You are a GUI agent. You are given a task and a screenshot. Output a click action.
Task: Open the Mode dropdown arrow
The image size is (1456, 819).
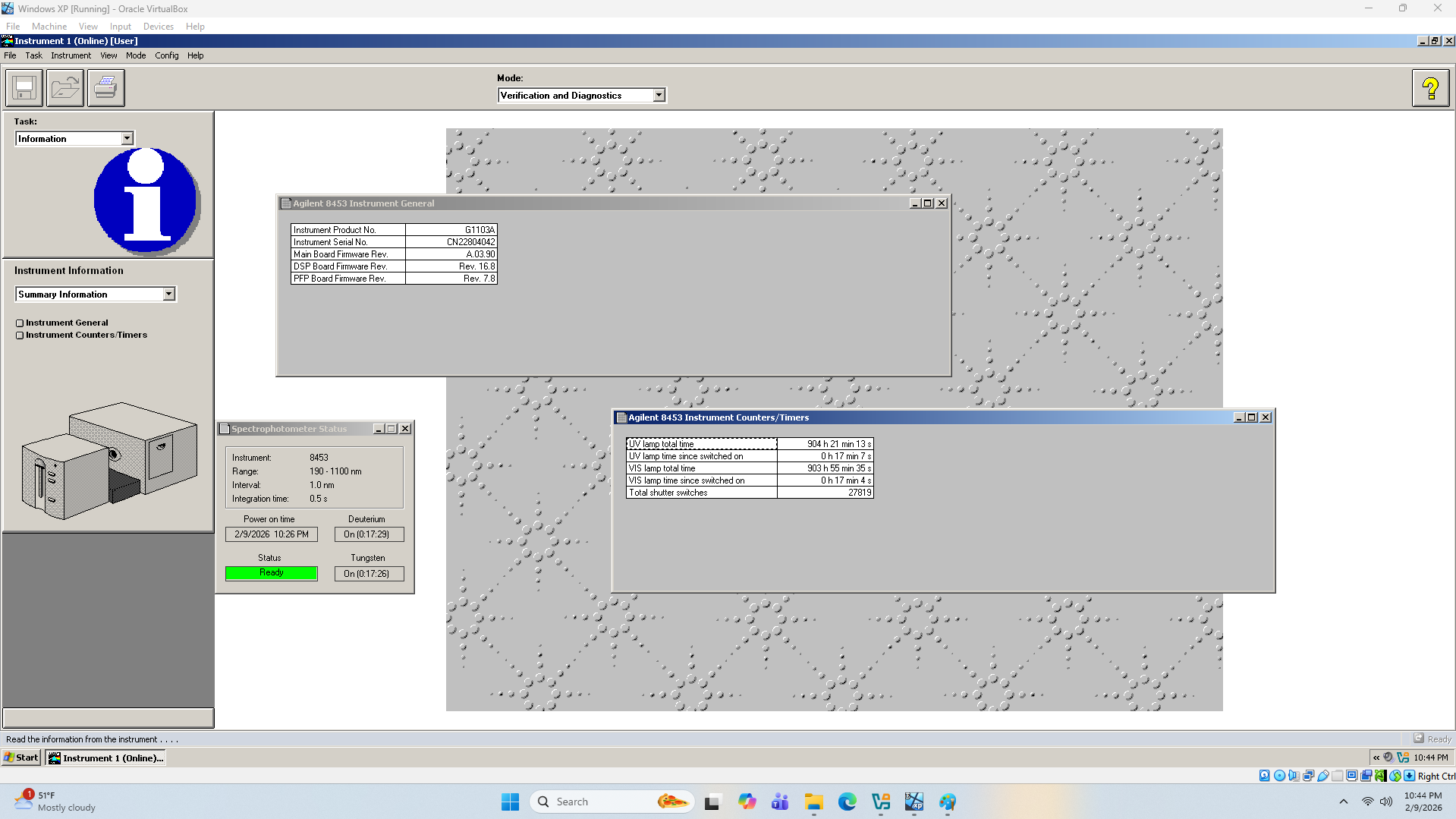pos(659,96)
